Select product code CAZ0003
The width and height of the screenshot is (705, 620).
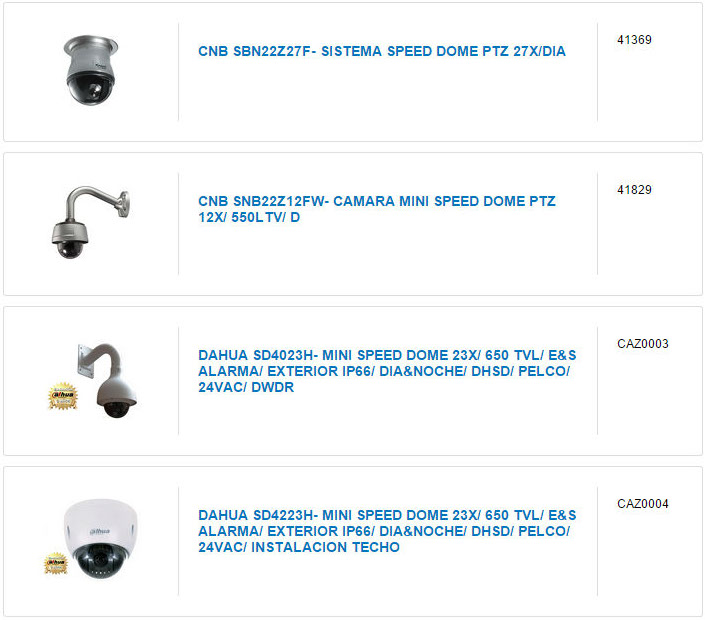(643, 344)
